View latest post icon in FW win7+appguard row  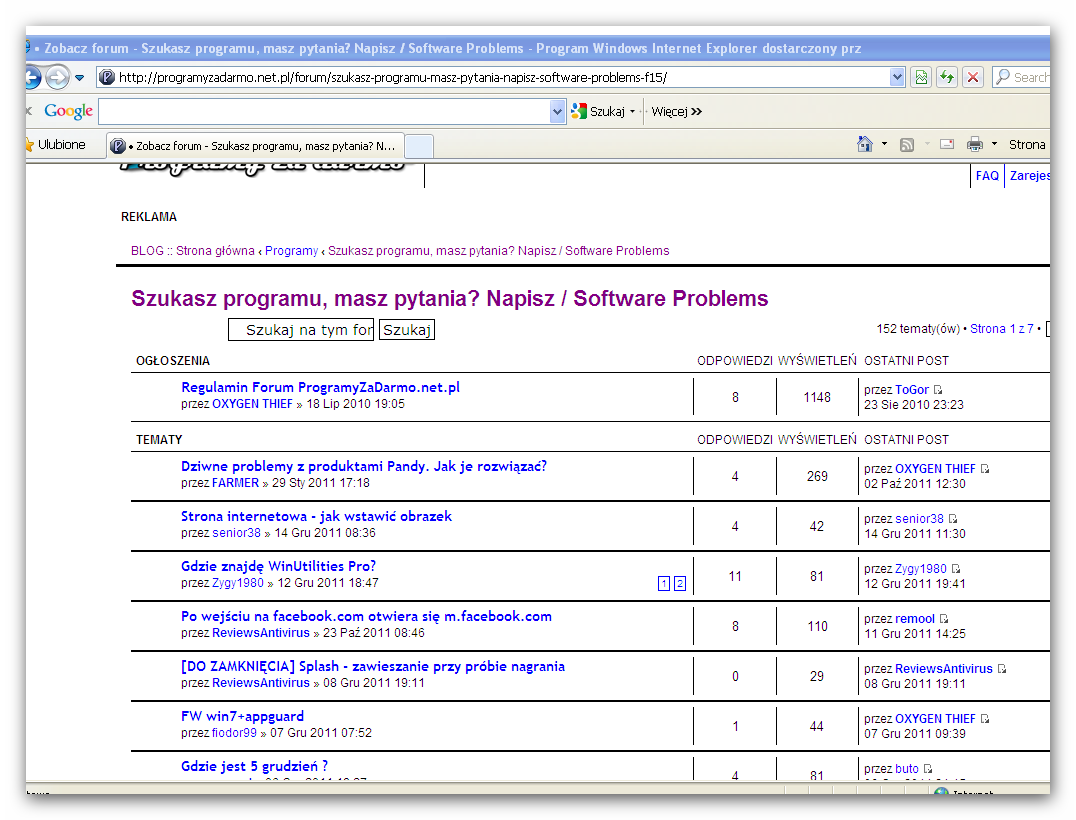click(985, 719)
